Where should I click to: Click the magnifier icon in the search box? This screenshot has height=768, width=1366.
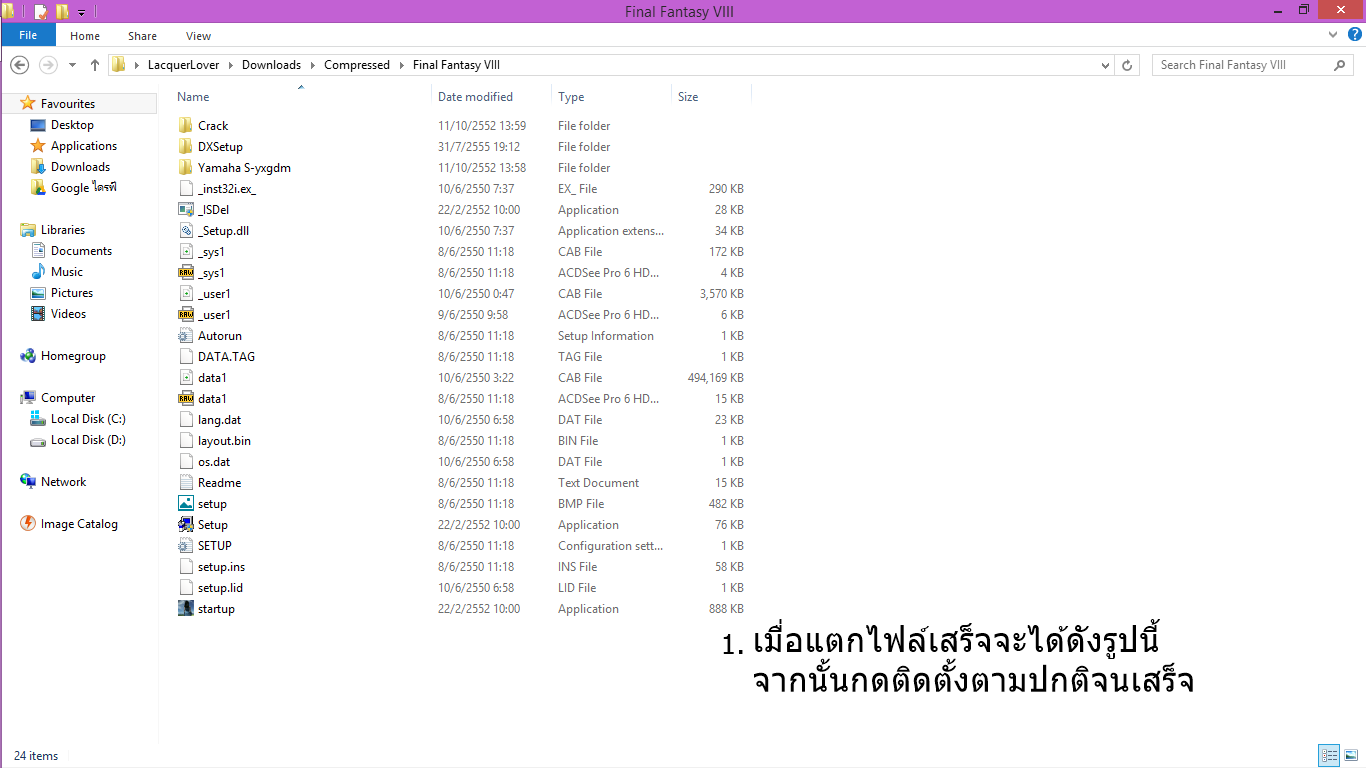click(x=1340, y=65)
